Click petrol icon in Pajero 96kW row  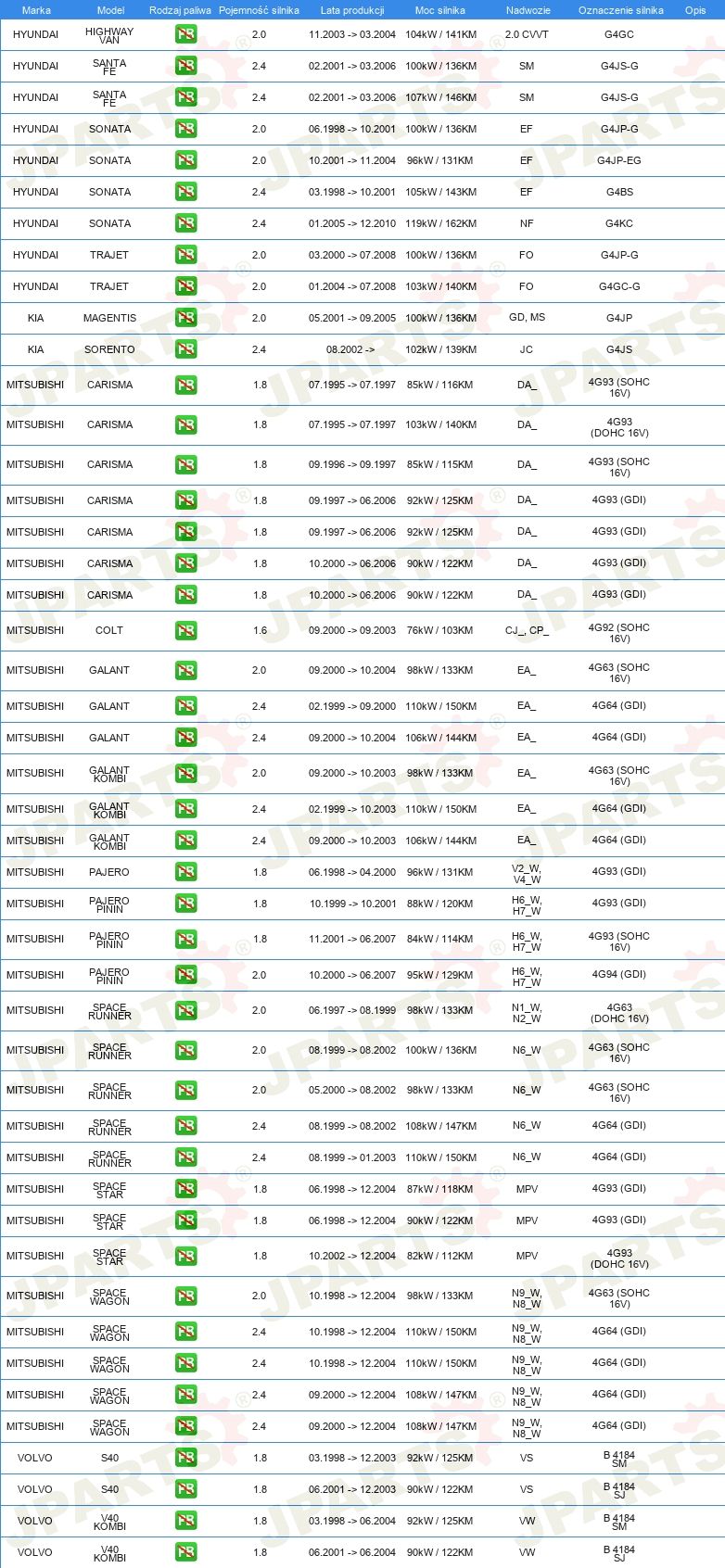[185, 872]
